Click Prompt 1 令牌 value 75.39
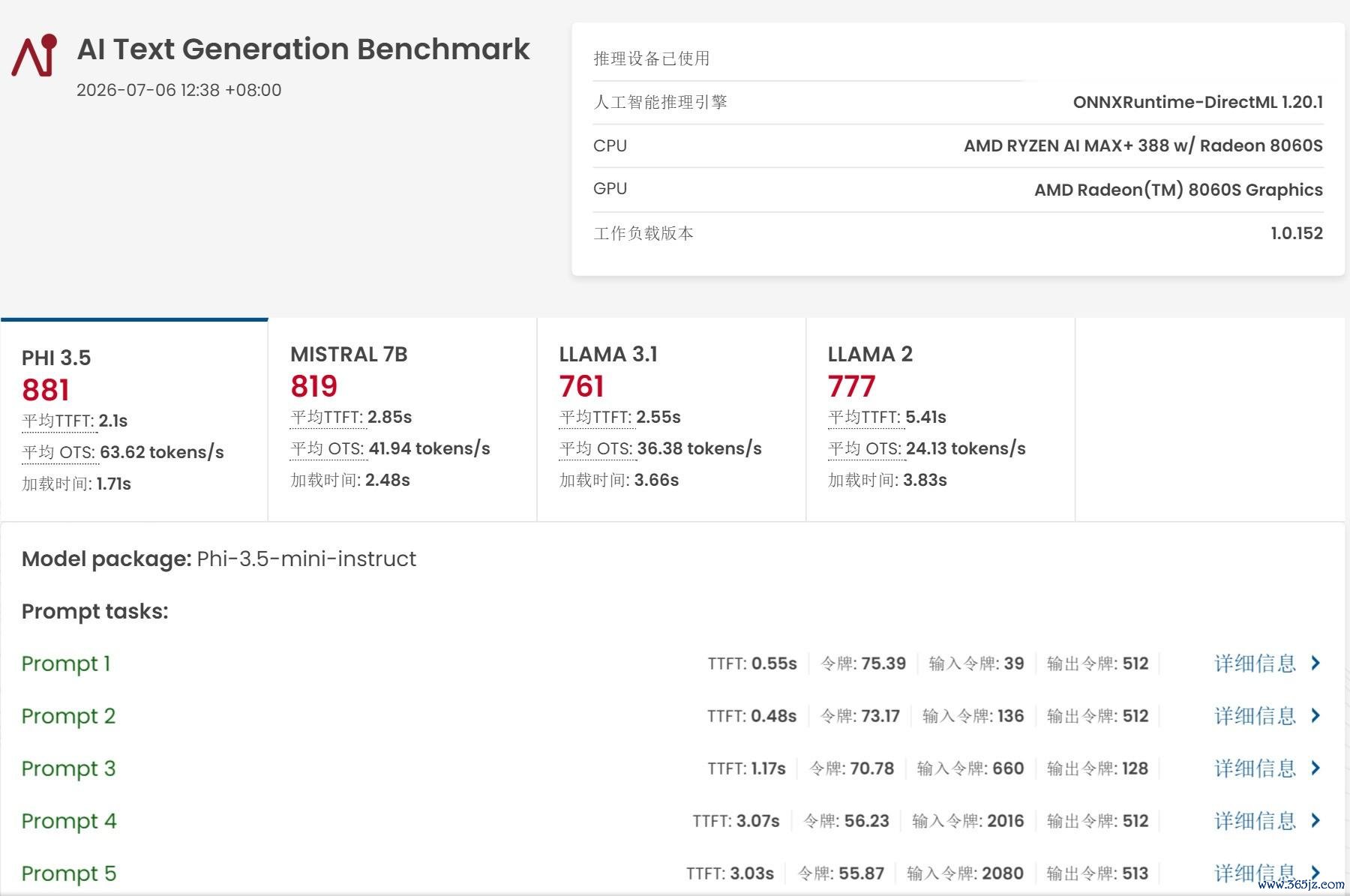Screen dimensions: 1350x896 coord(883,664)
